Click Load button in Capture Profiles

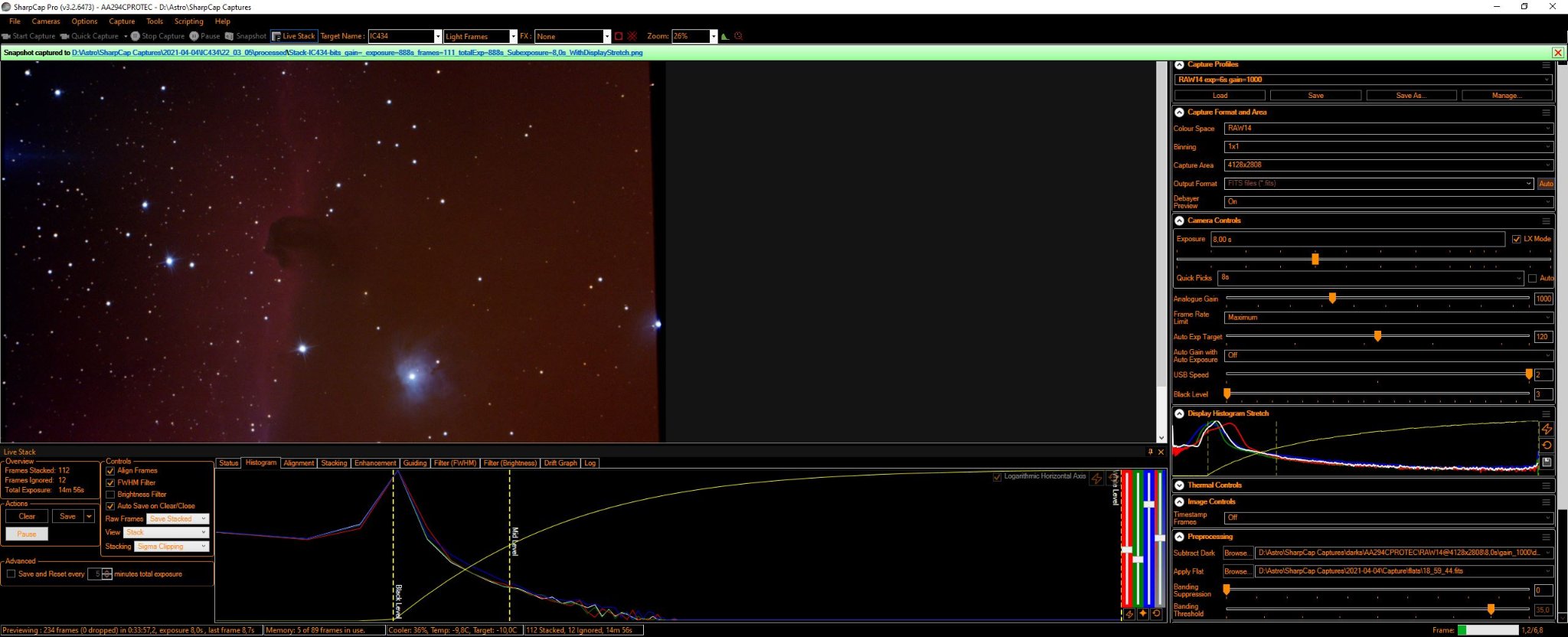pos(1220,96)
